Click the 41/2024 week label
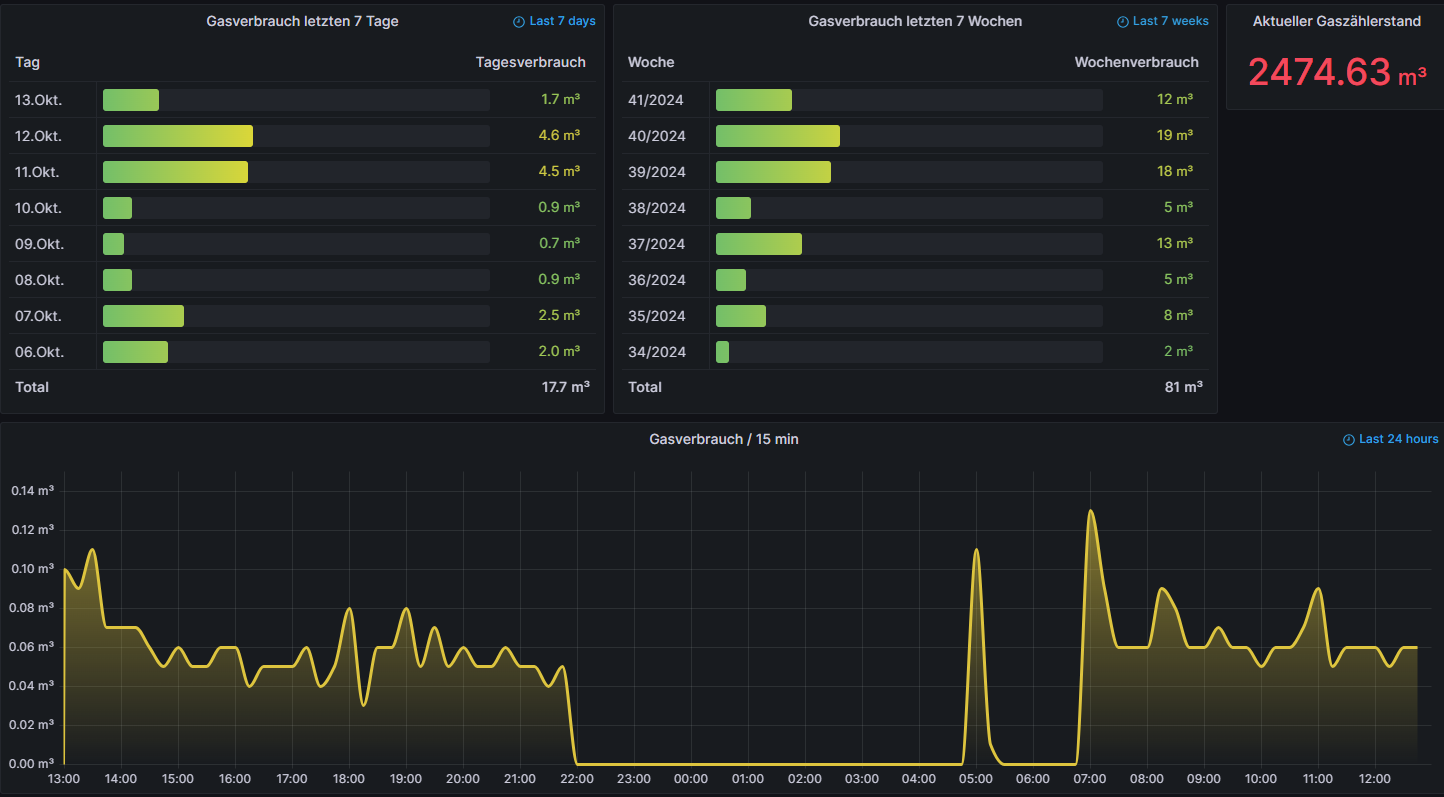 [657, 100]
